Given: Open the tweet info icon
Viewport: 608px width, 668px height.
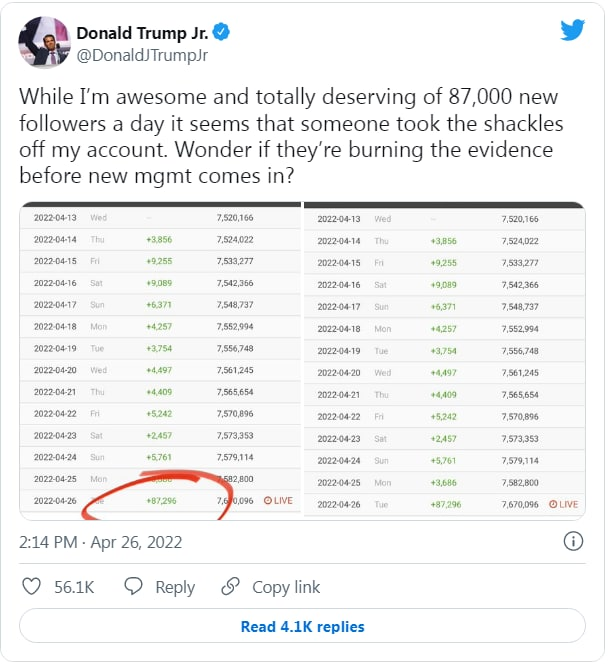Looking at the screenshot, I should [x=573, y=542].
